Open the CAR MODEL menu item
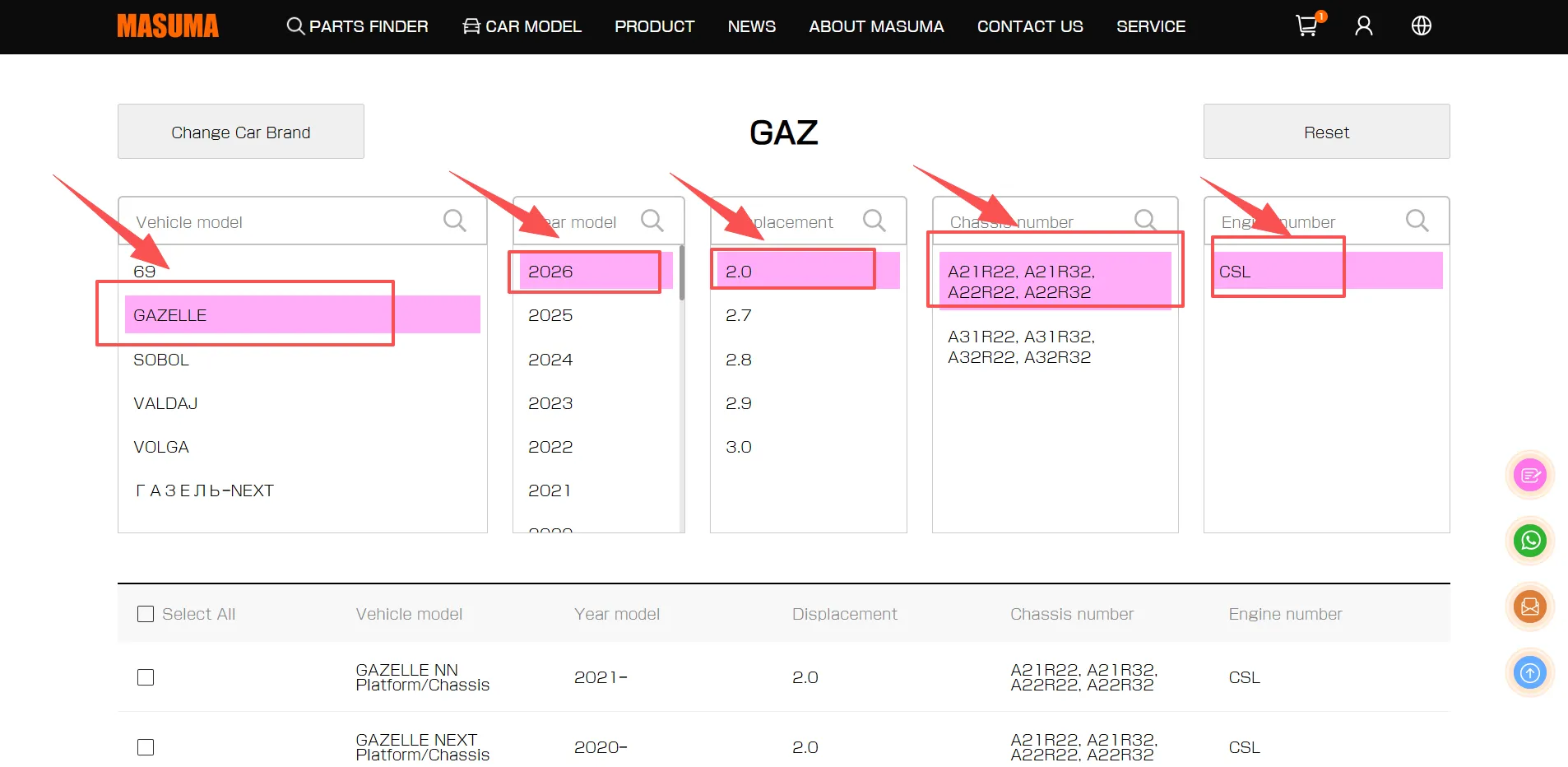1568x767 pixels. pyautogui.click(x=522, y=26)
